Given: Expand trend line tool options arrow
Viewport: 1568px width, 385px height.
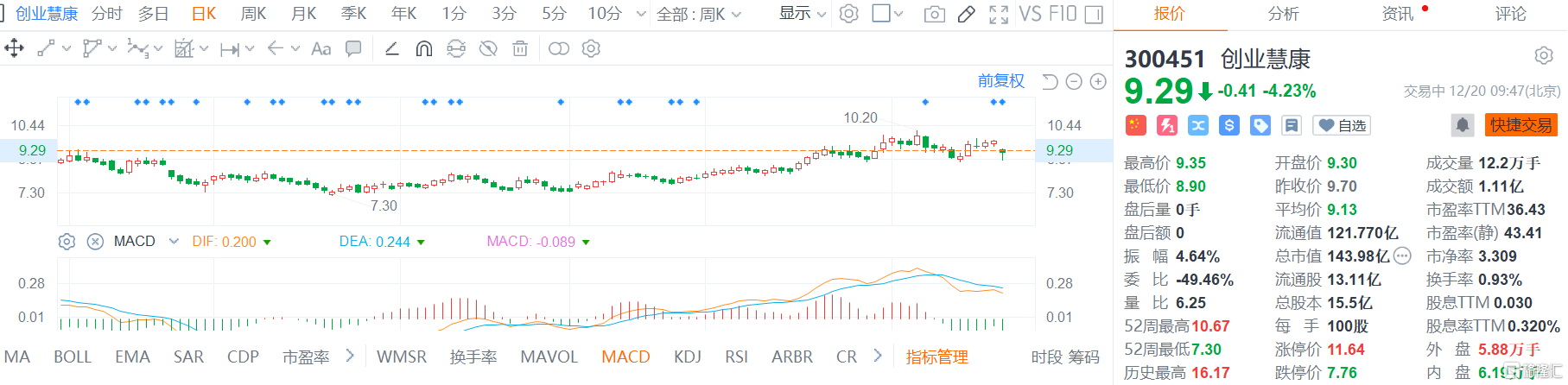Looking at the screenshot, I should [67, 49].
